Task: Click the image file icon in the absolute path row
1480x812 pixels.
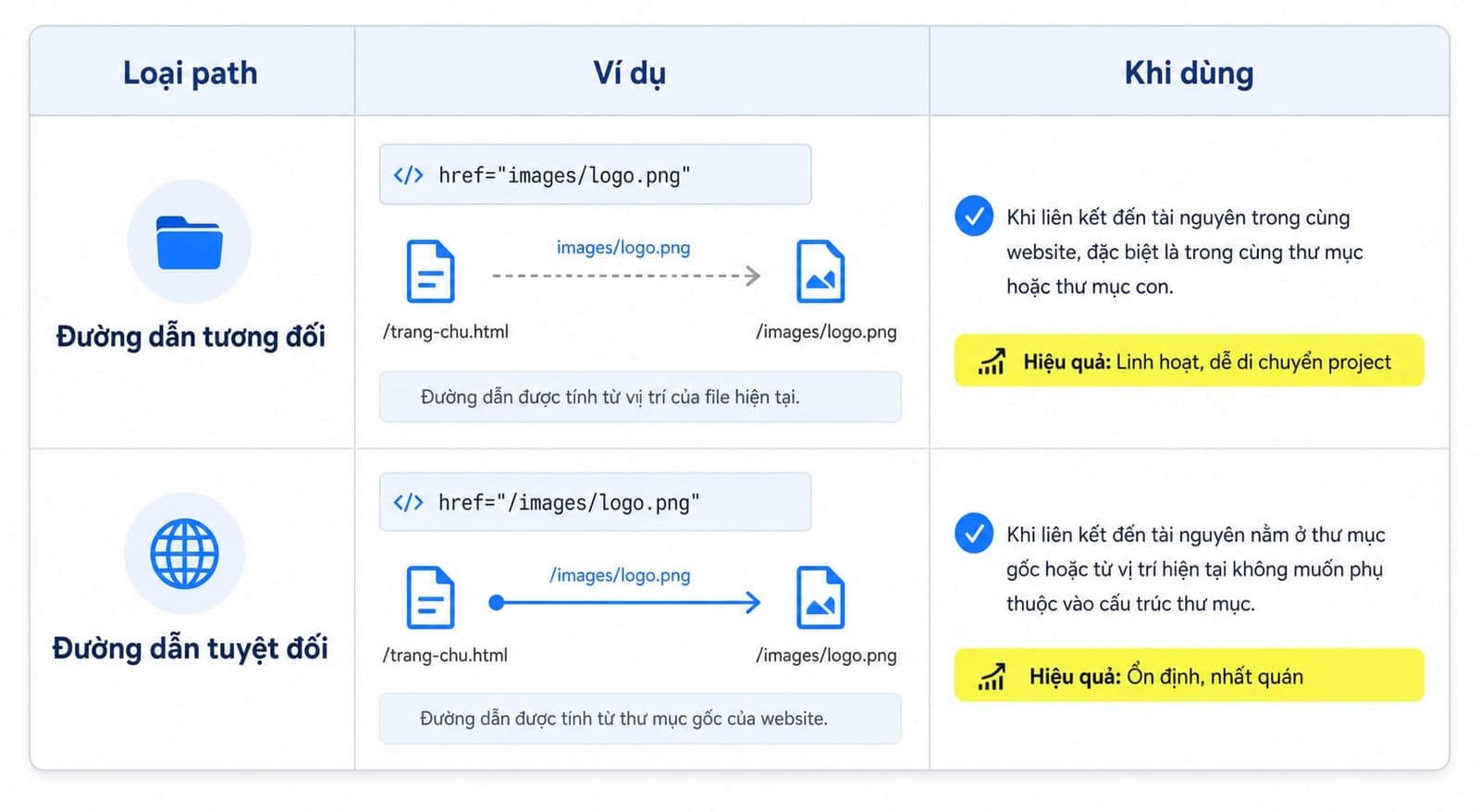Action: (x=820, y=597)
